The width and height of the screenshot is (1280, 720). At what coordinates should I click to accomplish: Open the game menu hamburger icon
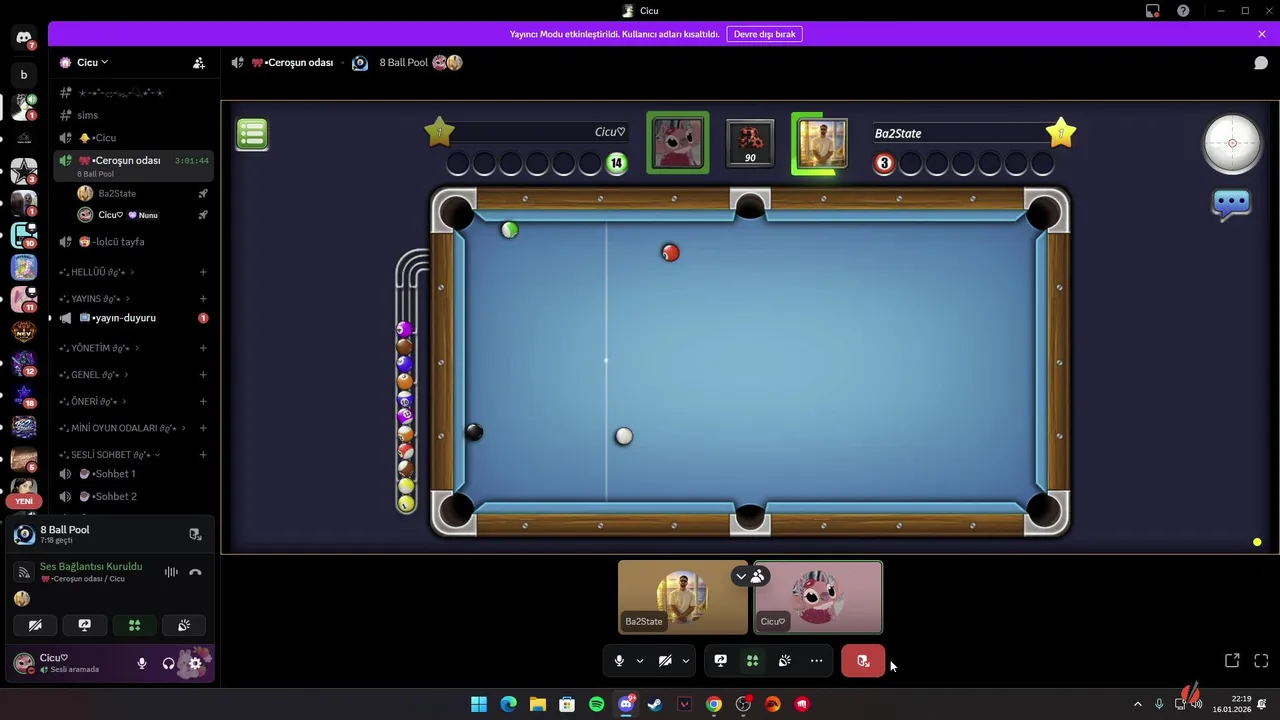(x=252, y=134)
